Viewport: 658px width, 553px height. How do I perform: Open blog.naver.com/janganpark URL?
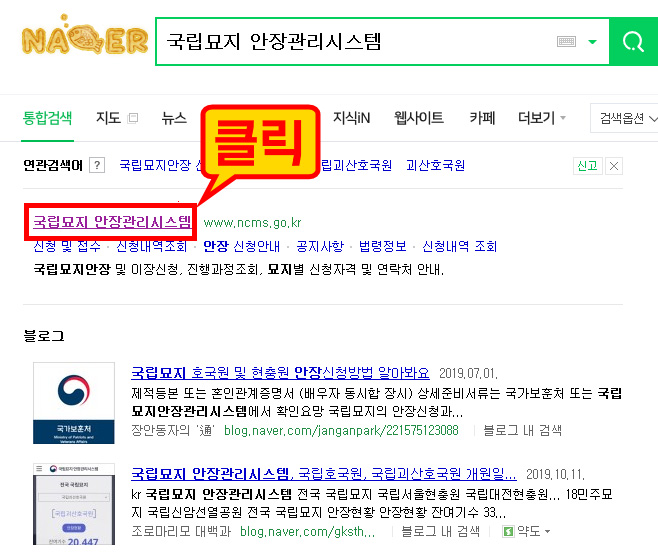[341, 430]
